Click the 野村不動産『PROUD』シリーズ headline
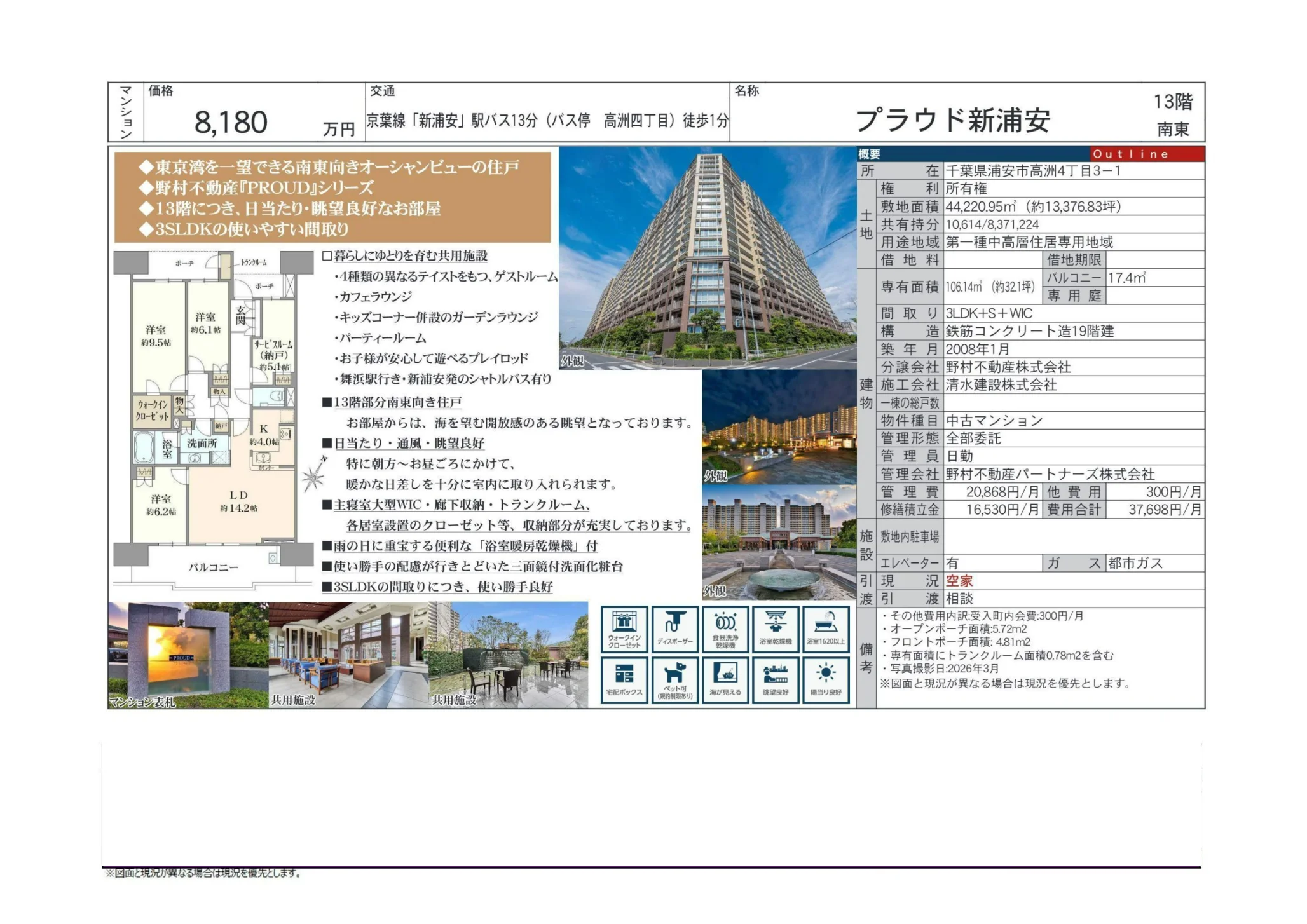The width and height of the screenshot is (1307, 924). [x=256, y=188]
